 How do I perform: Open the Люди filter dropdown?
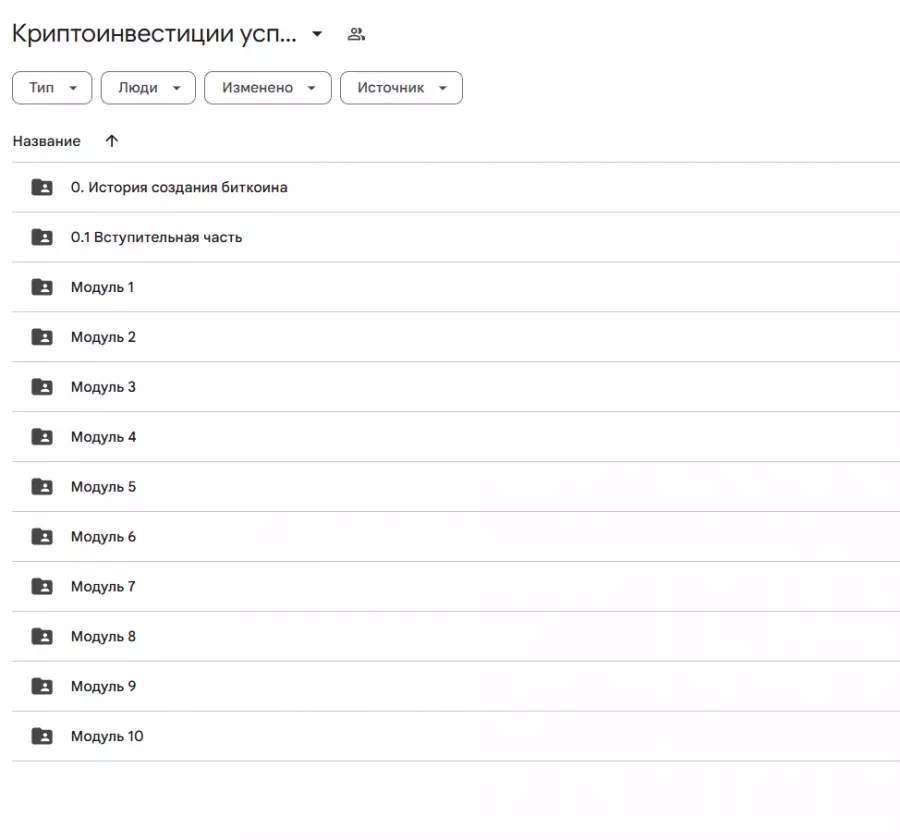[148, 88]
